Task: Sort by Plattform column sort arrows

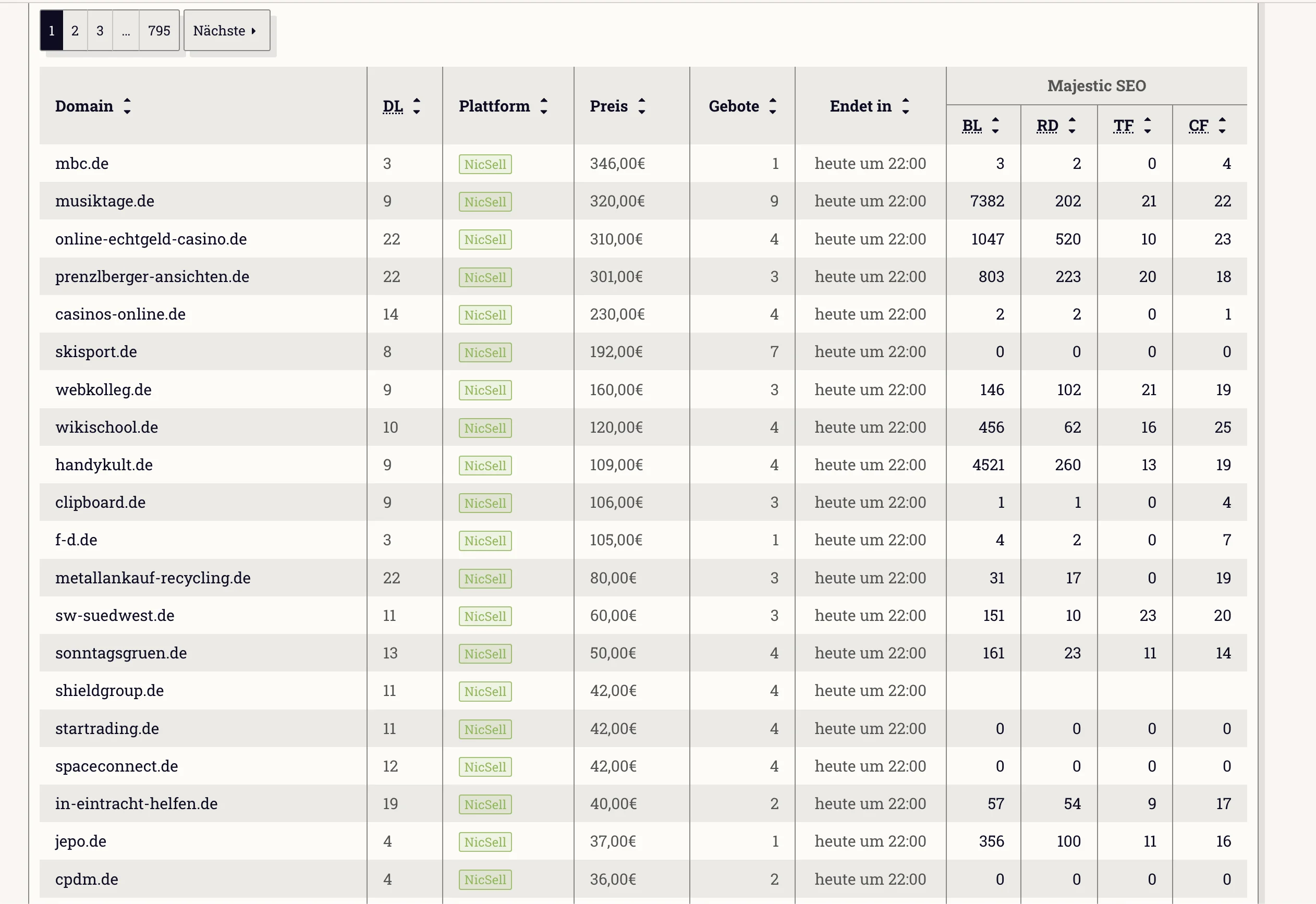Action: [543, 106]
